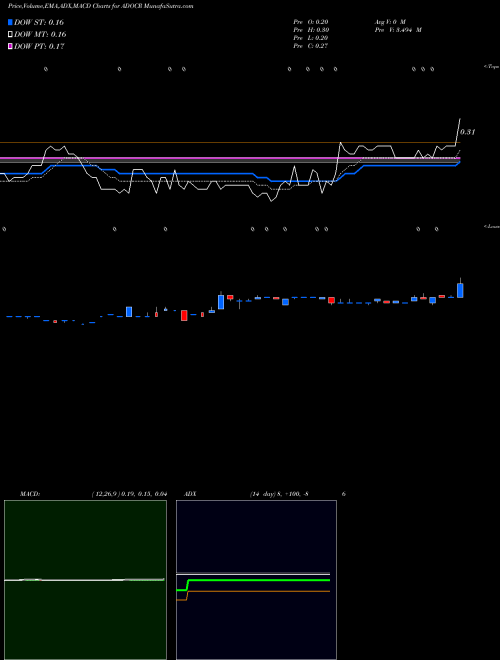Click the last tall blue candlestick
The width and height of the screenshot is (500, 660).
coord(460,290)
